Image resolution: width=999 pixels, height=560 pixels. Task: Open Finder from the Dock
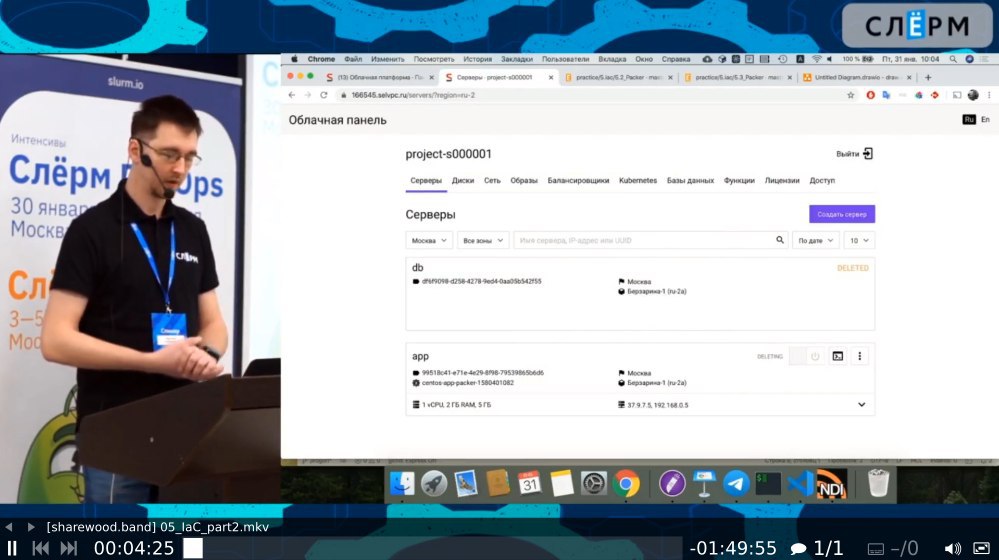[401, 484]
